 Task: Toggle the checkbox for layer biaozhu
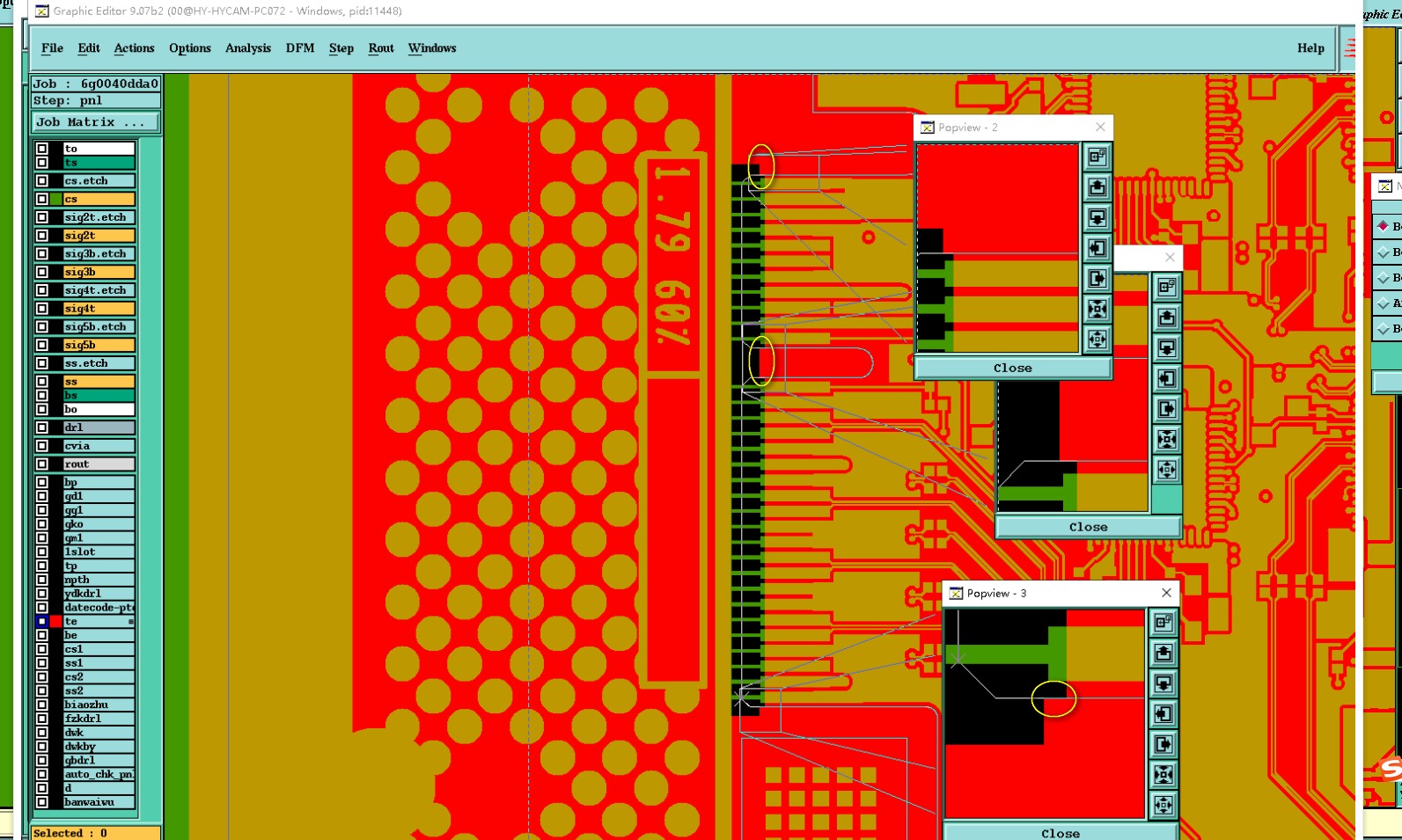[41, 705]
